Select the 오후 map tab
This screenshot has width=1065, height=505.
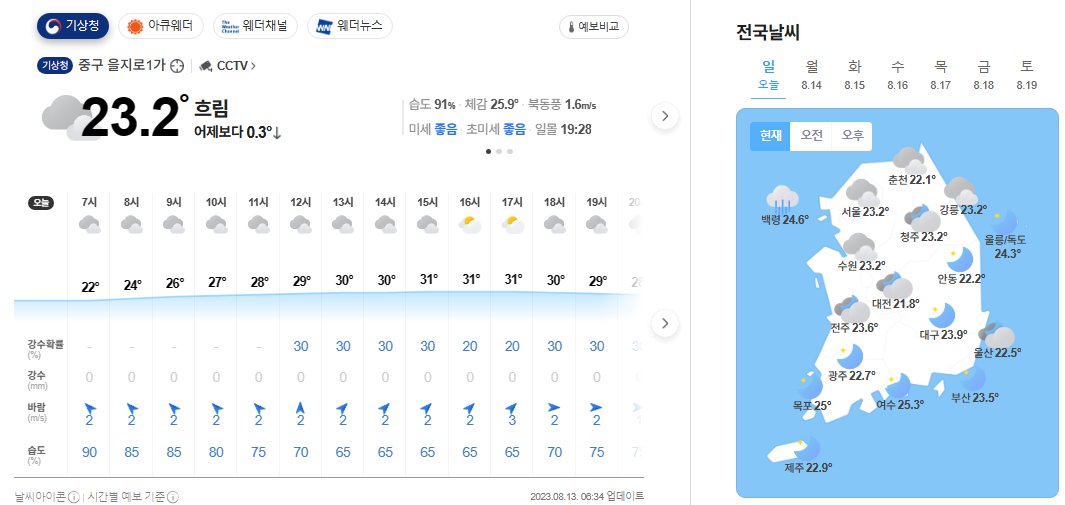(852, 136)
